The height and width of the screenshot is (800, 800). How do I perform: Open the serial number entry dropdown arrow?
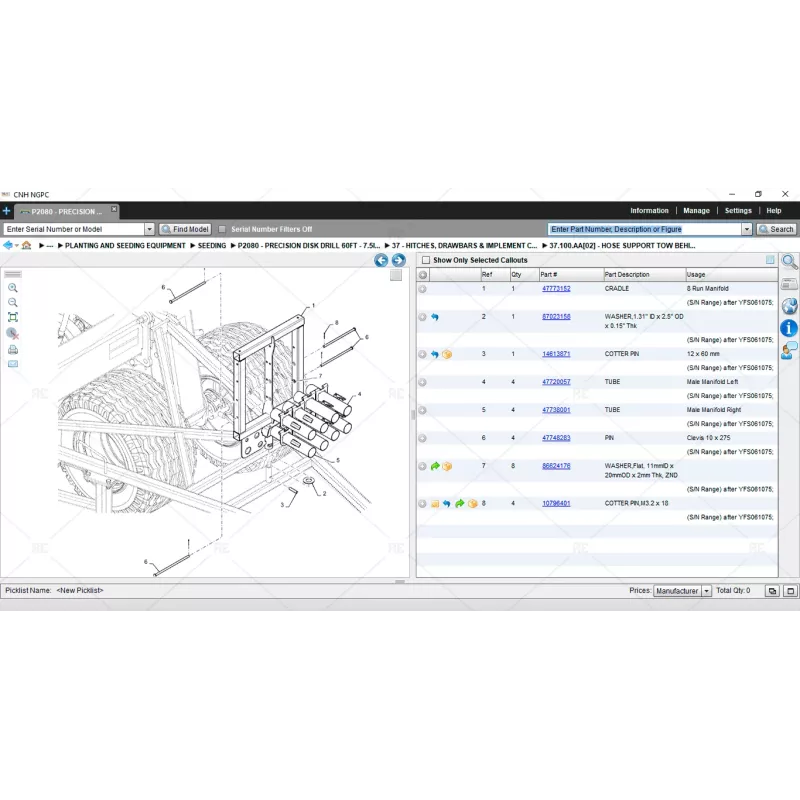[x=148, y=228]
